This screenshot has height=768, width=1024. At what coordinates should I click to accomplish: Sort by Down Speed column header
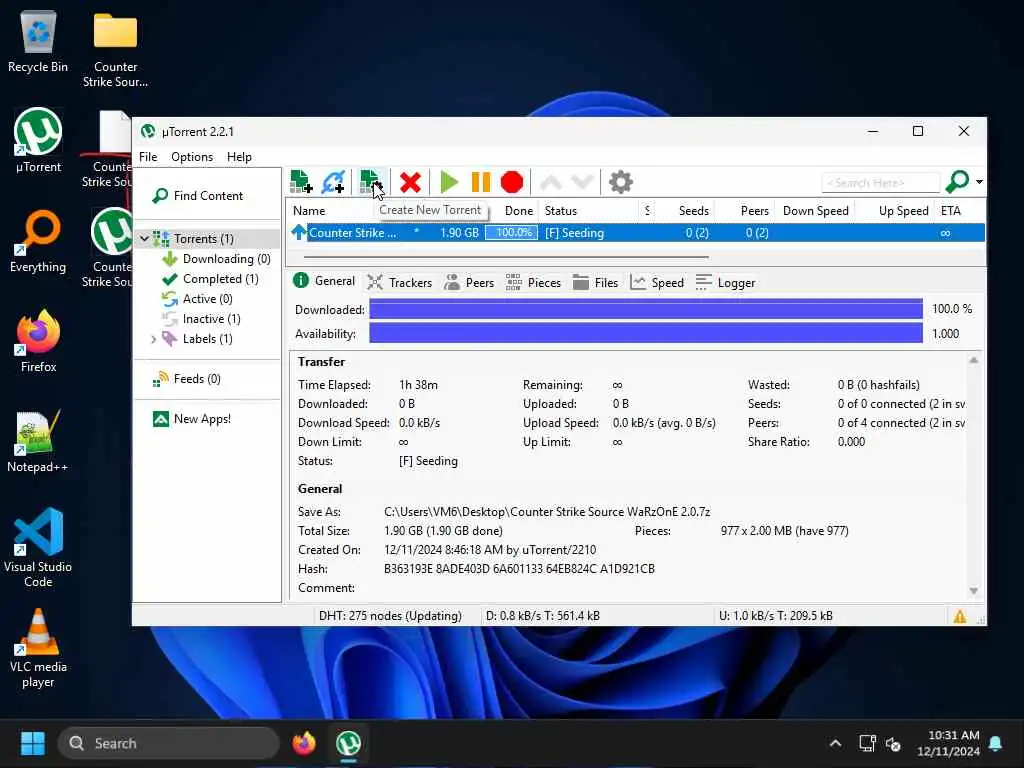pos(815,211)
